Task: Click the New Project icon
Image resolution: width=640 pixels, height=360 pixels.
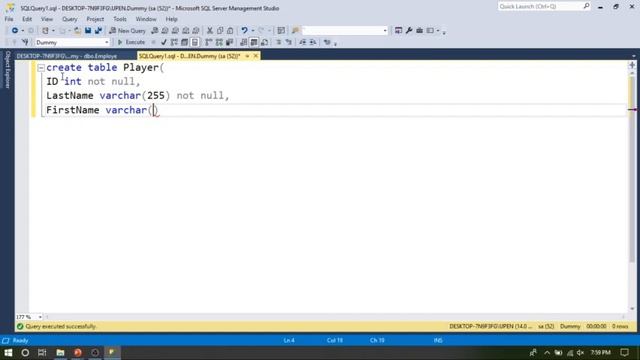Action: (x=45, y=31)
